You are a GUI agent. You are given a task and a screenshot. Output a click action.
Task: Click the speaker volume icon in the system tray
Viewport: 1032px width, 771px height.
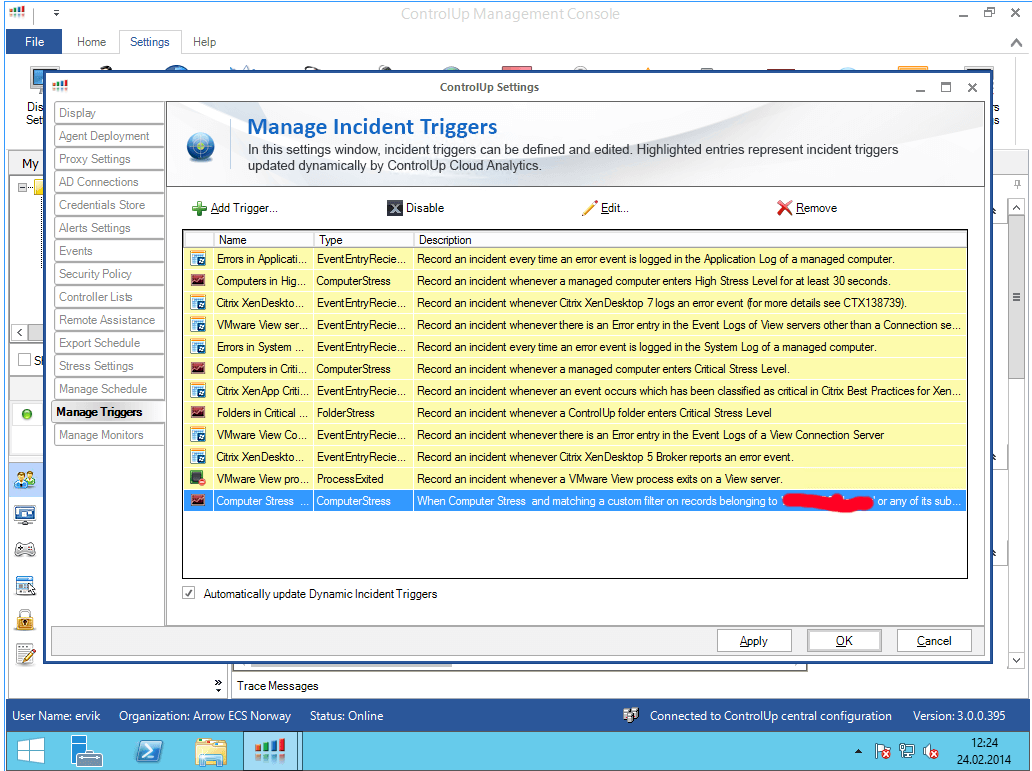(x=931, y=751)
